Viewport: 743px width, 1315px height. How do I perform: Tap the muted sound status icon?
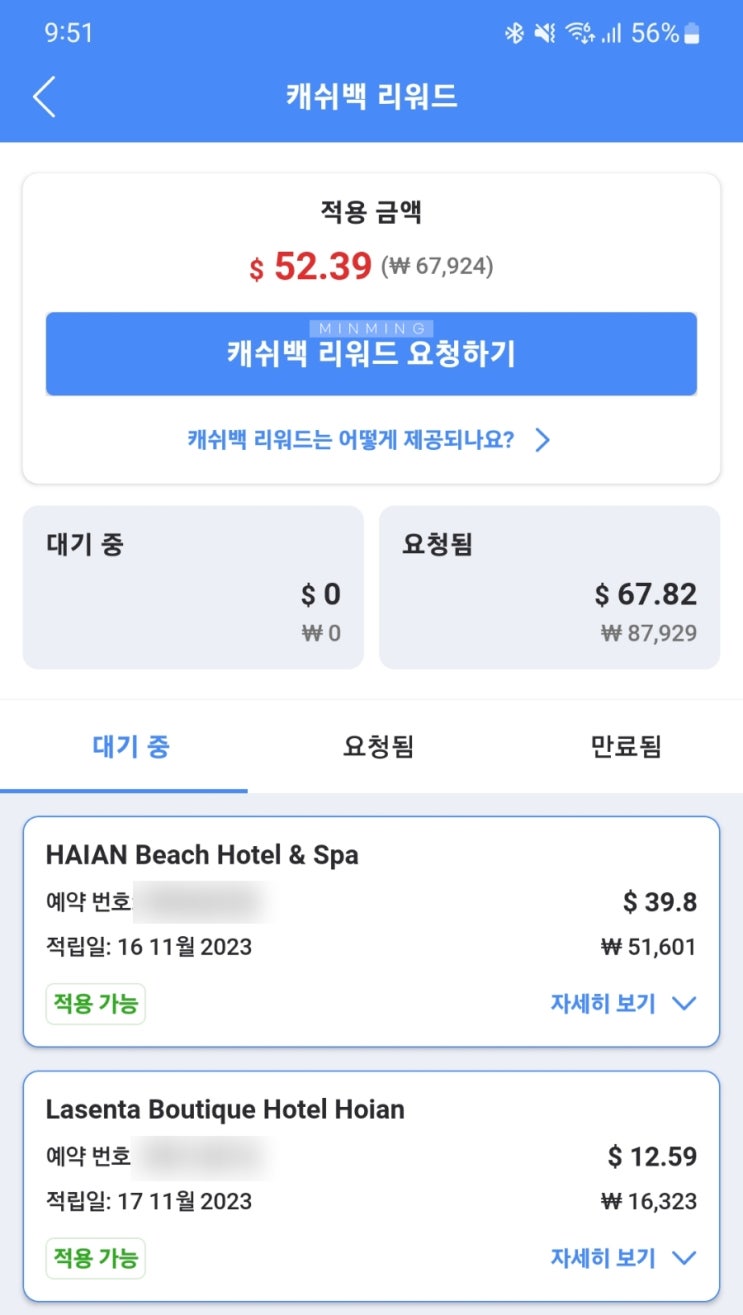(x=544, y=34)
